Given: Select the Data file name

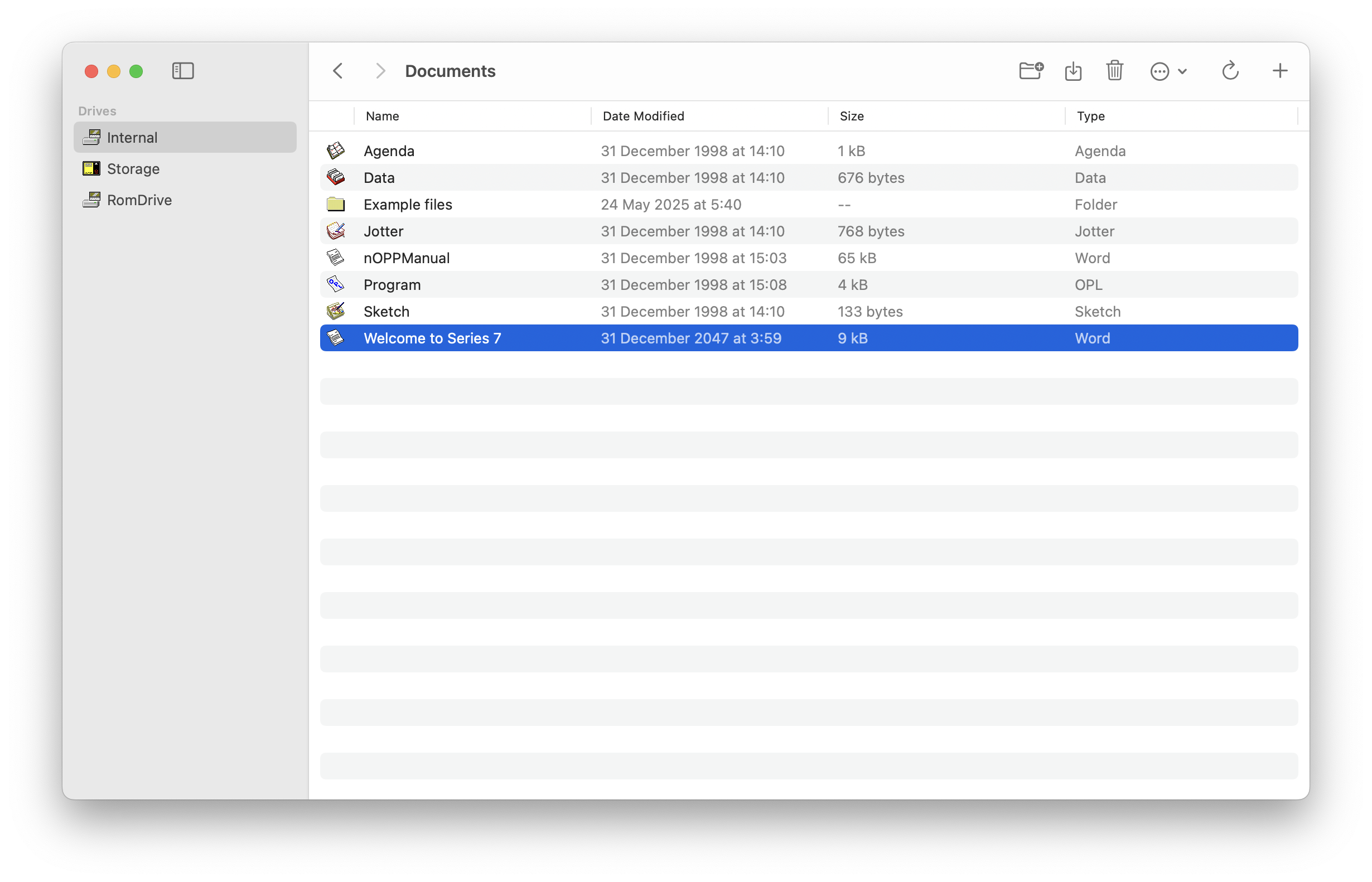Looking at the screenshot, I should coord(379,177).
